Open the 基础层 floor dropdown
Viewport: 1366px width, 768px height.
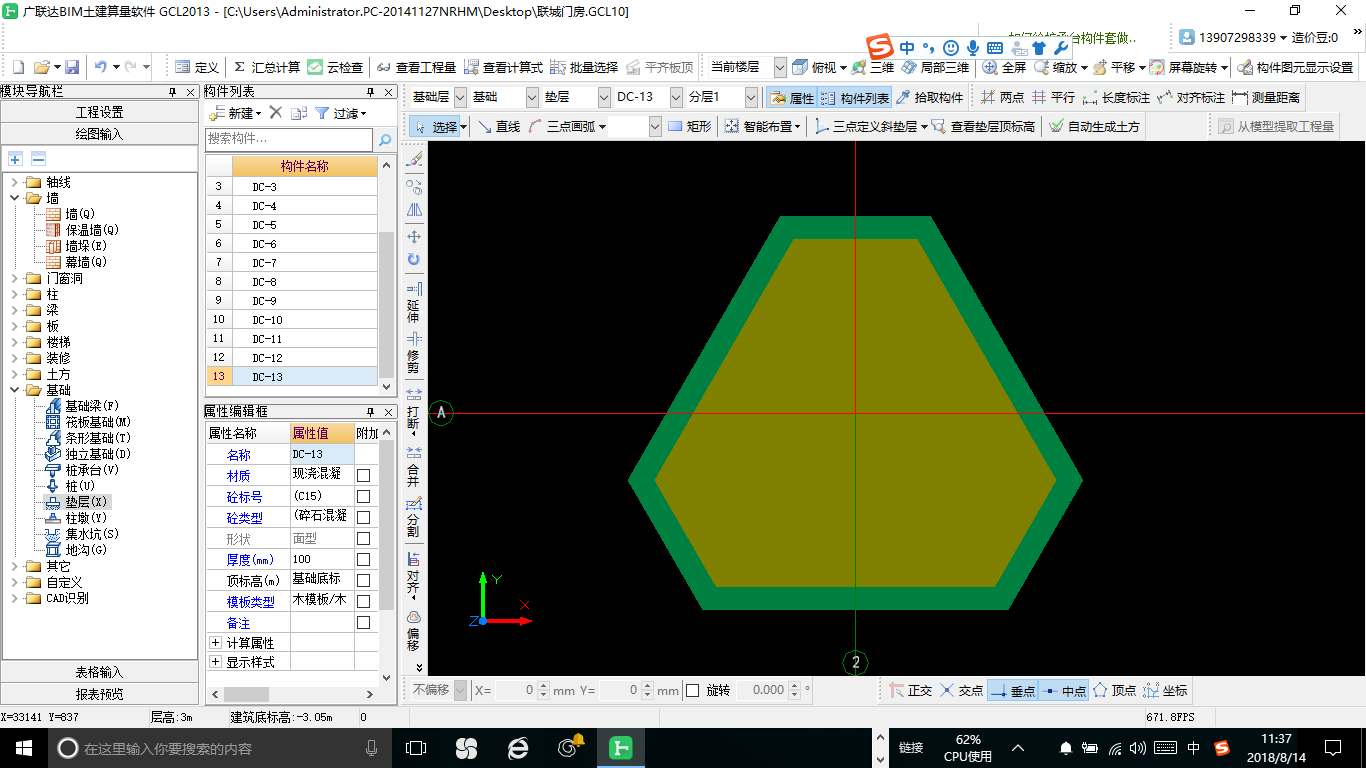click(x=460, y=98)
